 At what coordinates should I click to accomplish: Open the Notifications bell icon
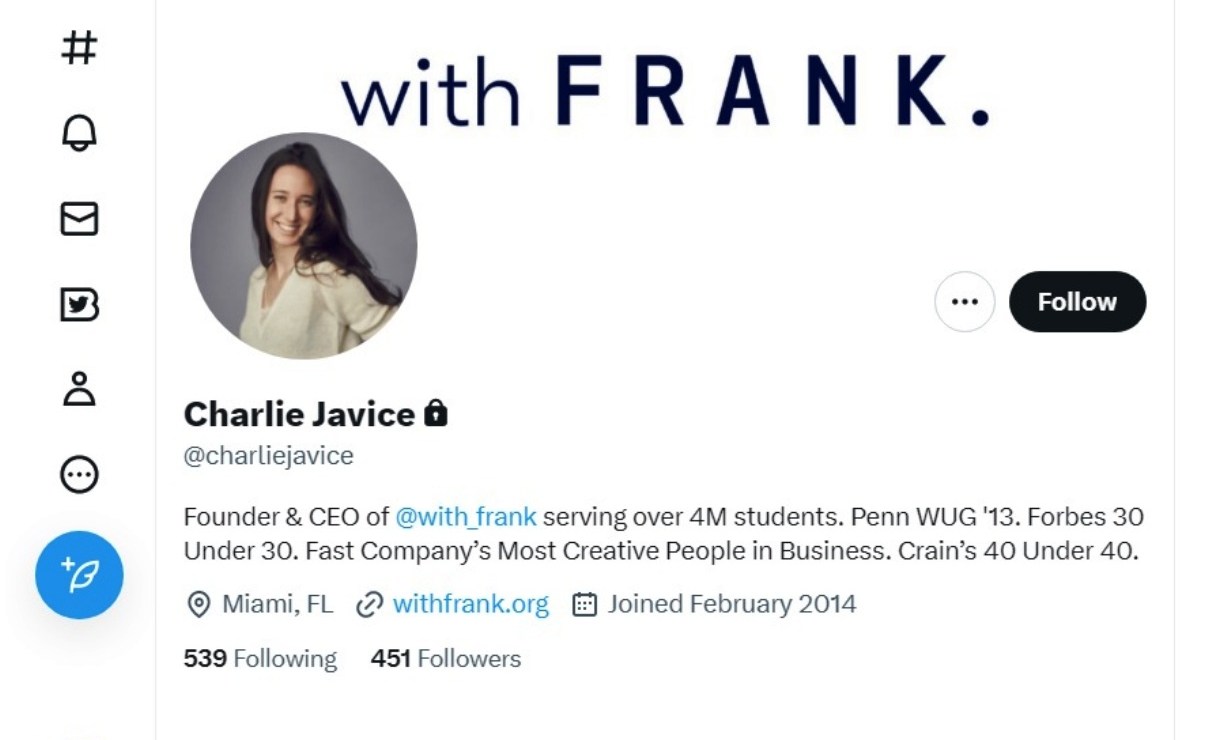tap(79, 132)
